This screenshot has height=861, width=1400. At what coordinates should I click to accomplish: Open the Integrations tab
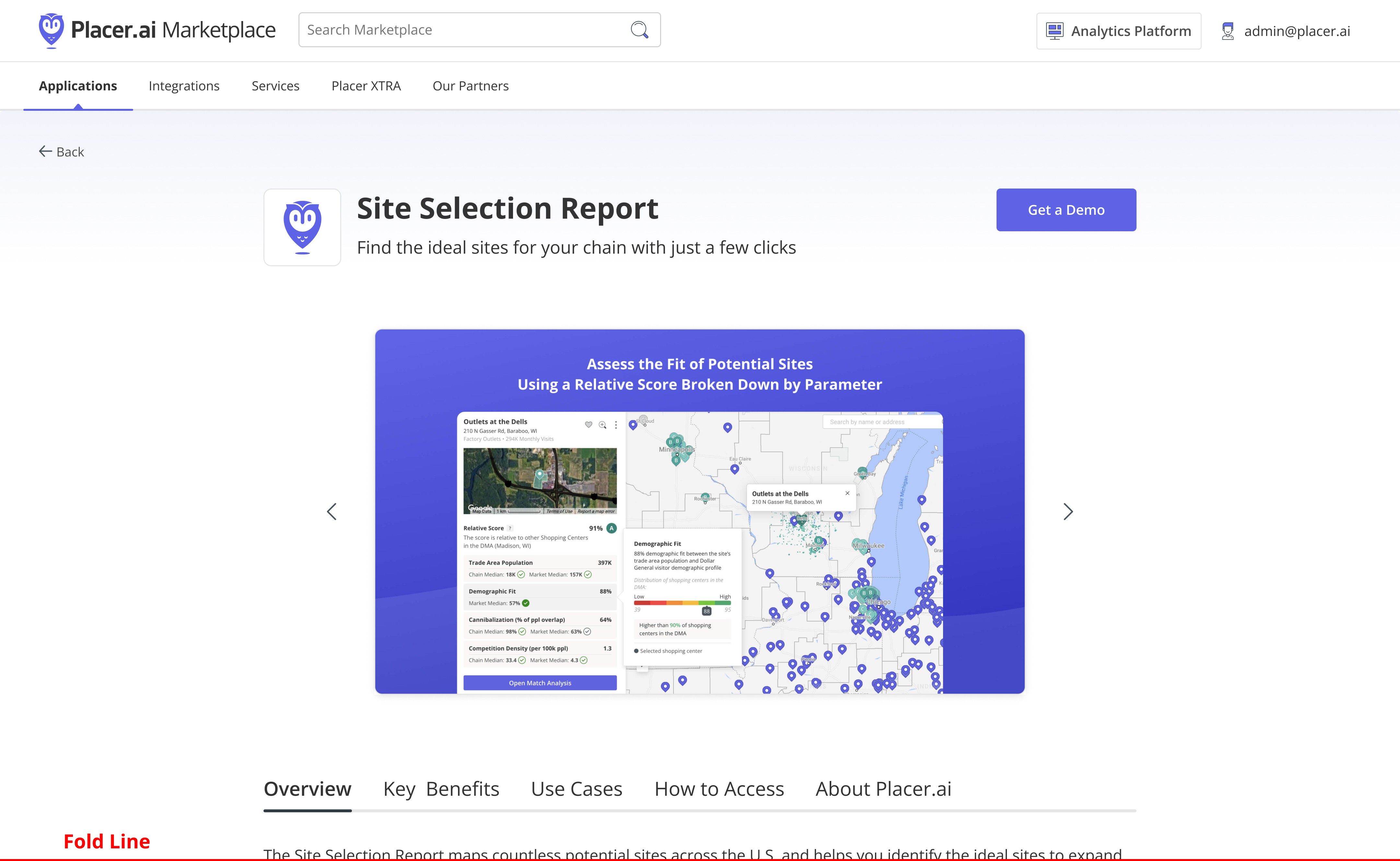[x=184, y=86]
